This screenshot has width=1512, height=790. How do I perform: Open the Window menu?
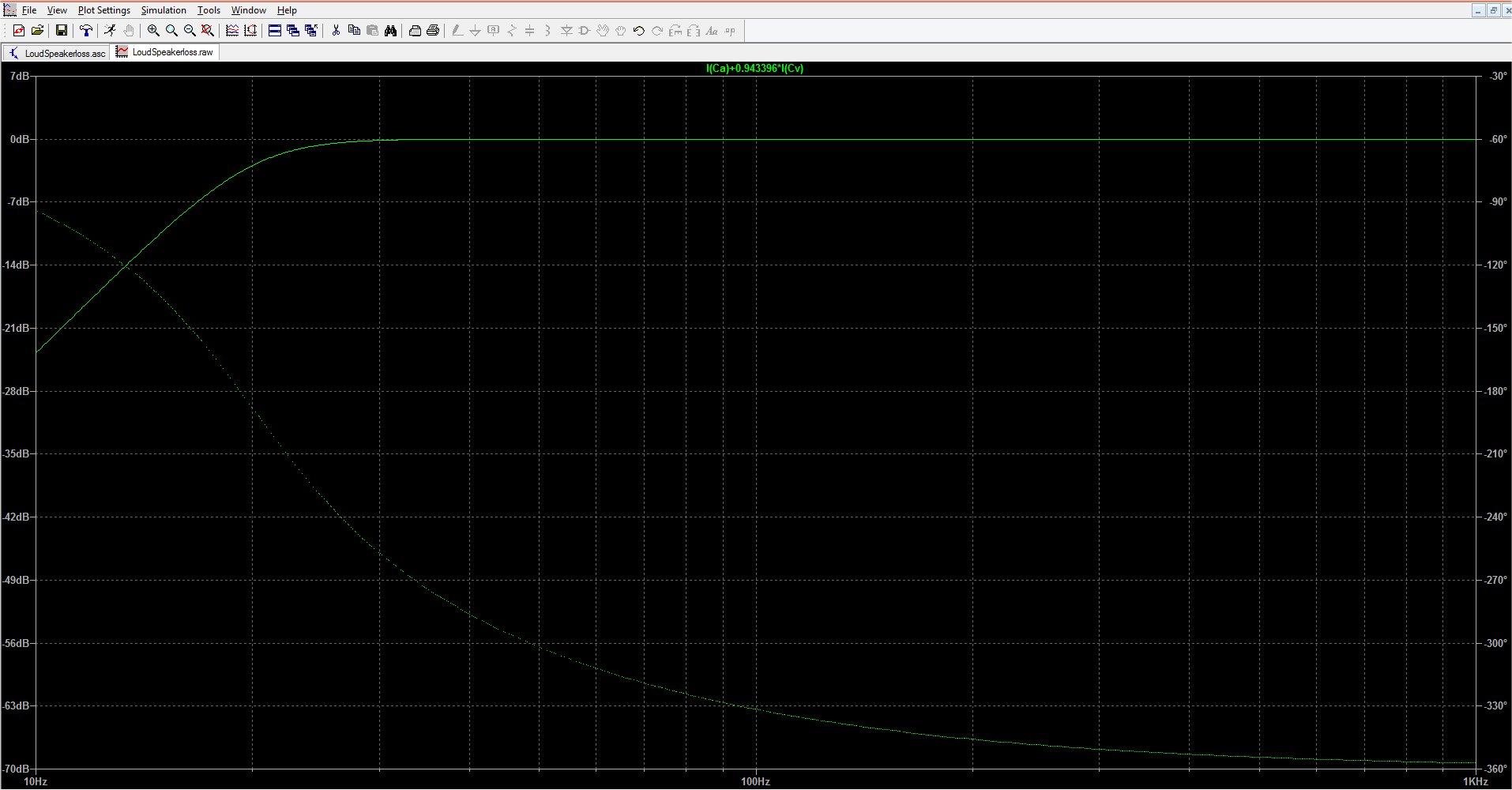(248, 10)
